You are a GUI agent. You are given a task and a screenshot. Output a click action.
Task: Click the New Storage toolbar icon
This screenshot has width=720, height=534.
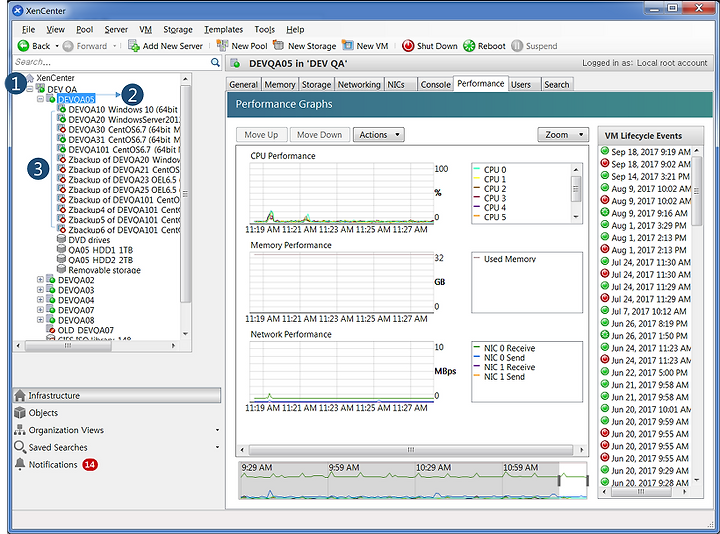coord(278,45)
